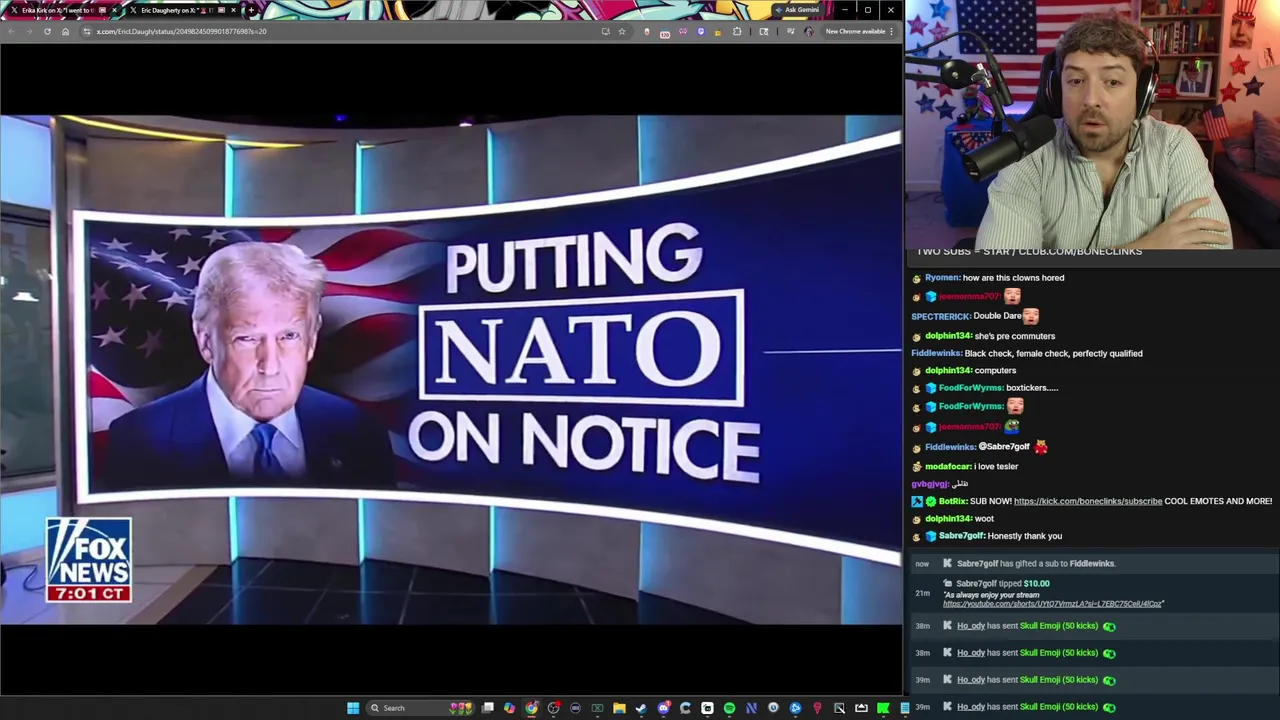Click the $10.00 tip amount
The height and width of the screenshot is (720, 1280).
pyautogui.click(x=1036, y=584)
